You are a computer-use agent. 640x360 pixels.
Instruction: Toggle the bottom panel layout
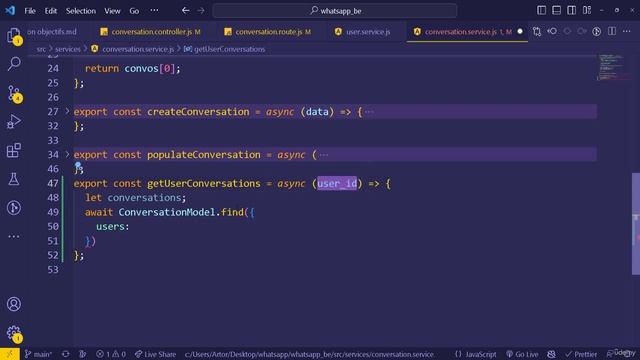(x=556, y=10)
